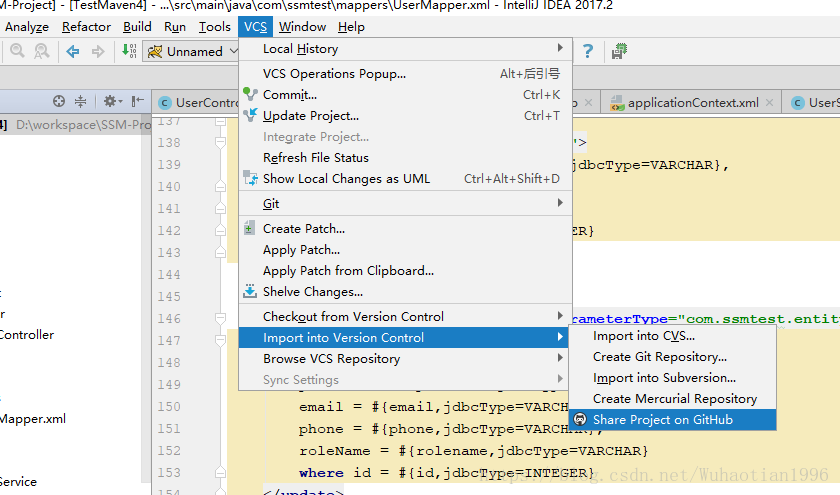Open the Window menu
Viewport: 840px width, 495px height.
302,27
